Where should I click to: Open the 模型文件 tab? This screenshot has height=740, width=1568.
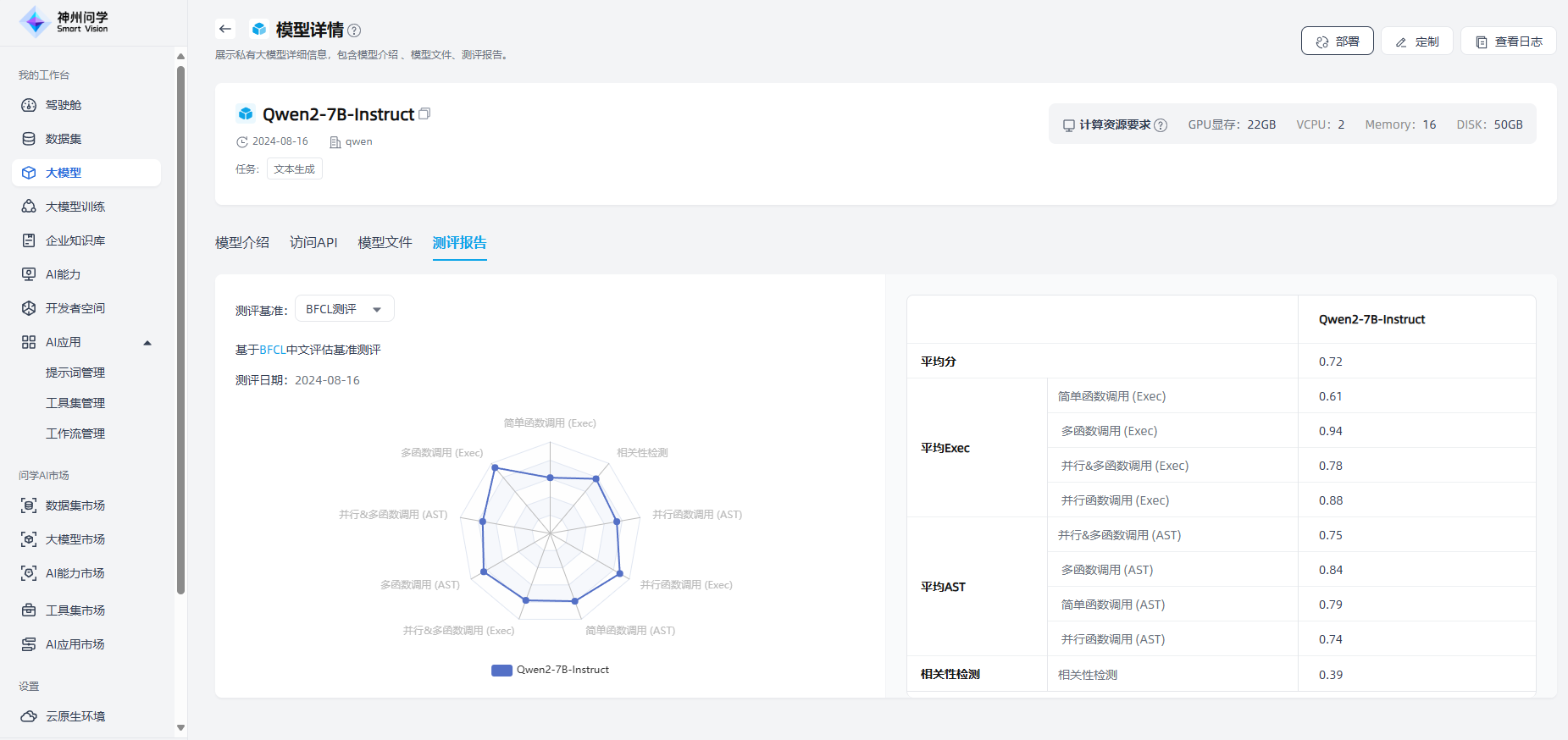click(385, 243)
